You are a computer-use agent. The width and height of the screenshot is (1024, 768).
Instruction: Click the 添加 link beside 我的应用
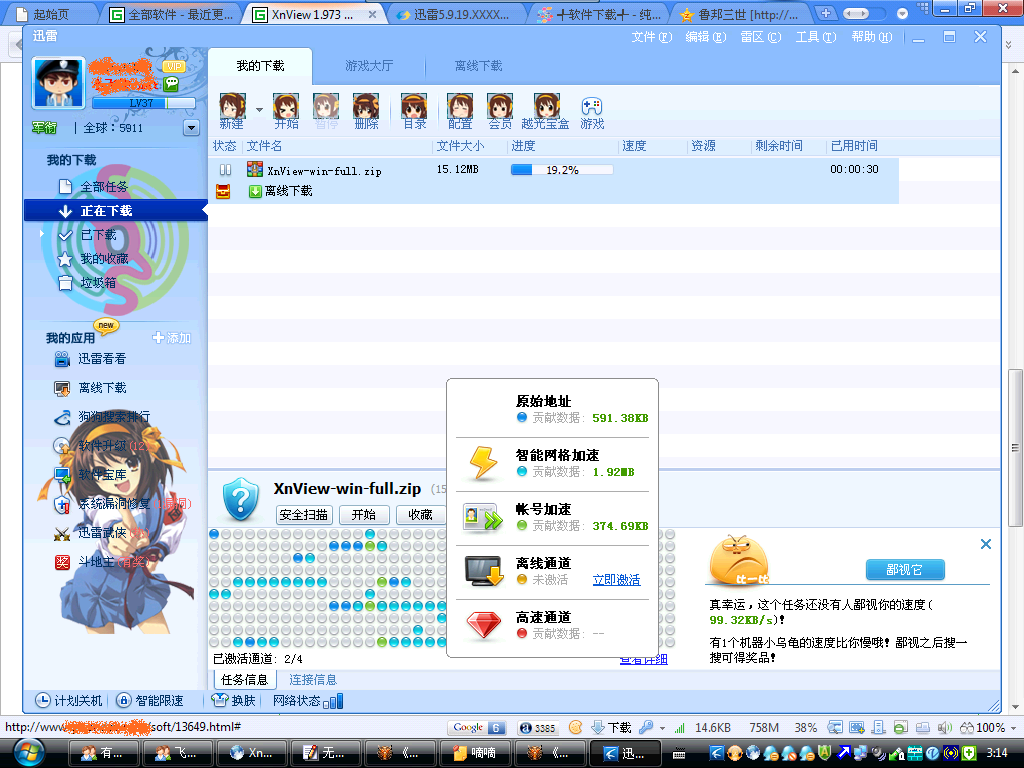click(172, 338)
